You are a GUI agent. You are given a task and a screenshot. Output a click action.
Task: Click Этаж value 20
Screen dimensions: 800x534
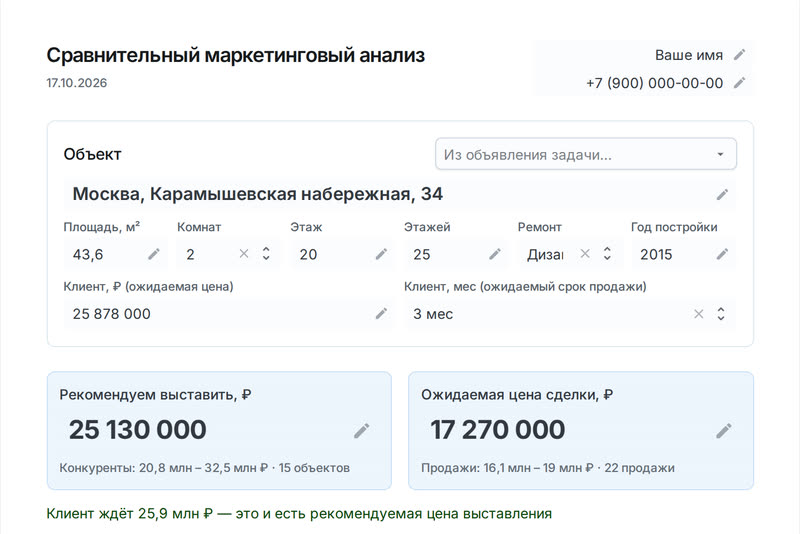click(x=308, y=254)
